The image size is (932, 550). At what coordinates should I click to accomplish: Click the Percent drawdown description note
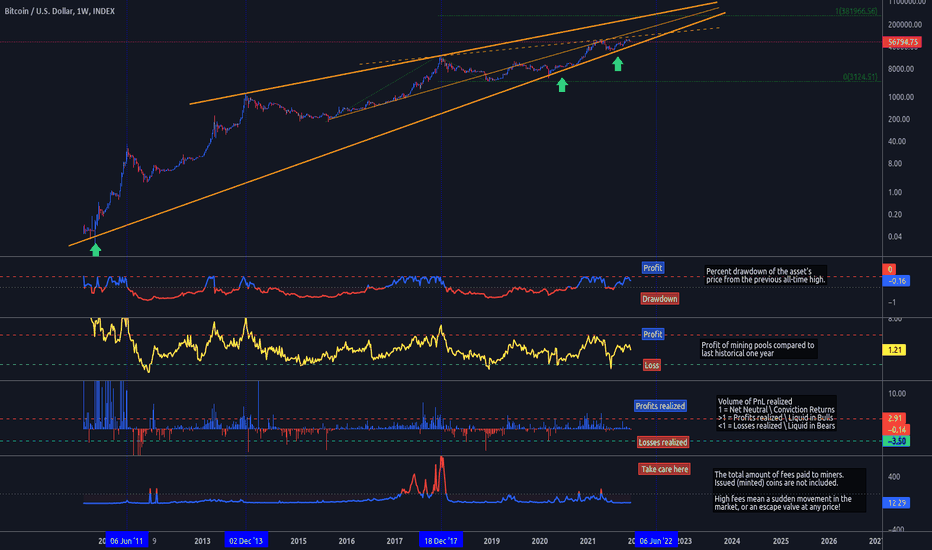766,275
